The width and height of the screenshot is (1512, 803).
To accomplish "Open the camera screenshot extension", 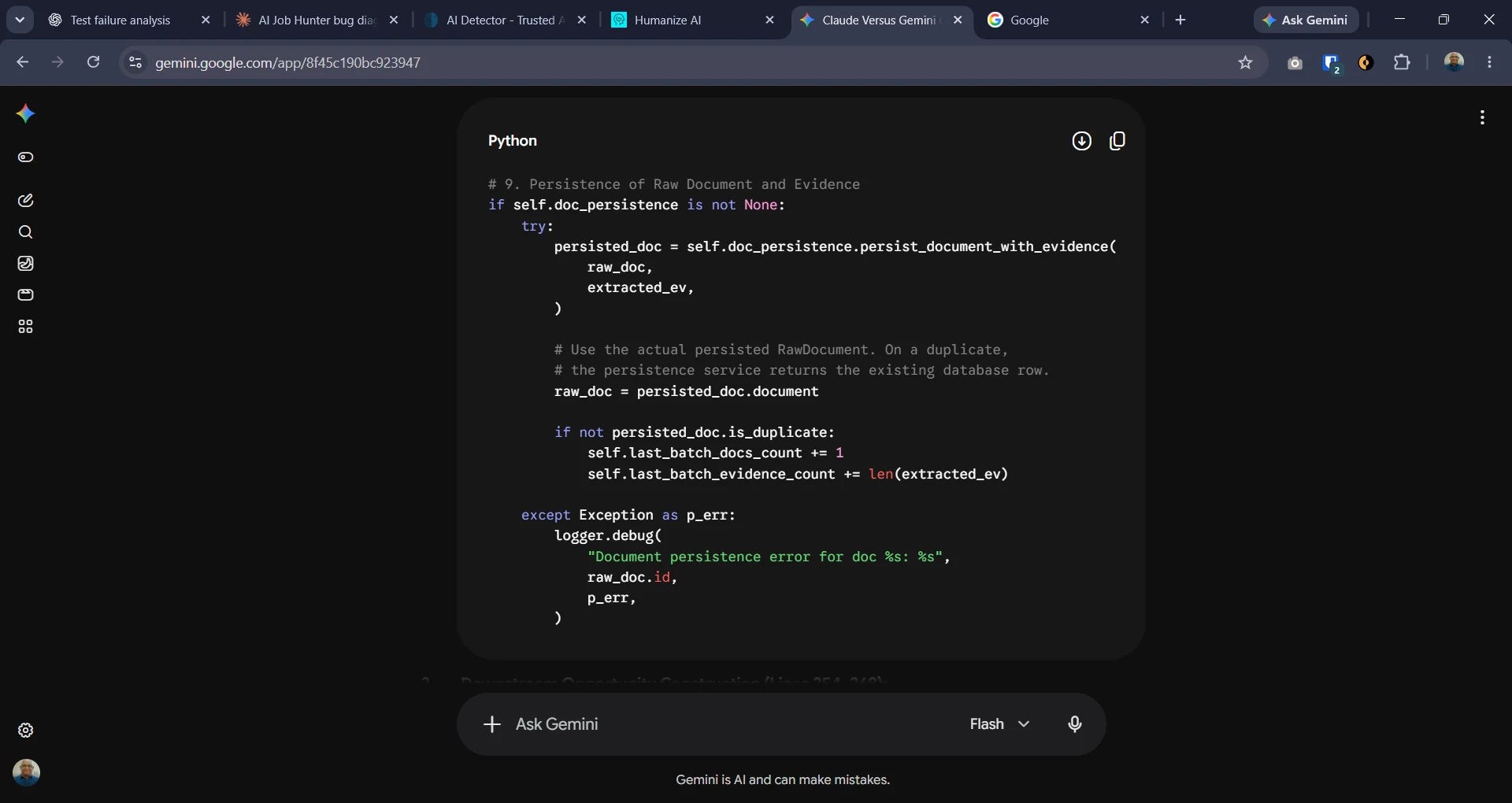I will click(x=1295, y=63).
